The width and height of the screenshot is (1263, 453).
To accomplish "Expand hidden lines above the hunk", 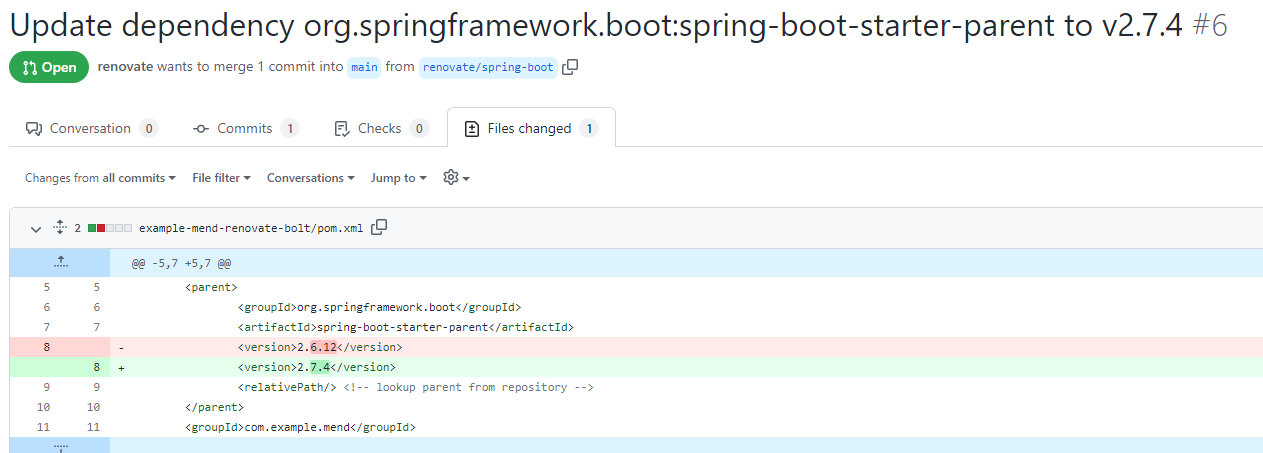I will click(60, 263).
